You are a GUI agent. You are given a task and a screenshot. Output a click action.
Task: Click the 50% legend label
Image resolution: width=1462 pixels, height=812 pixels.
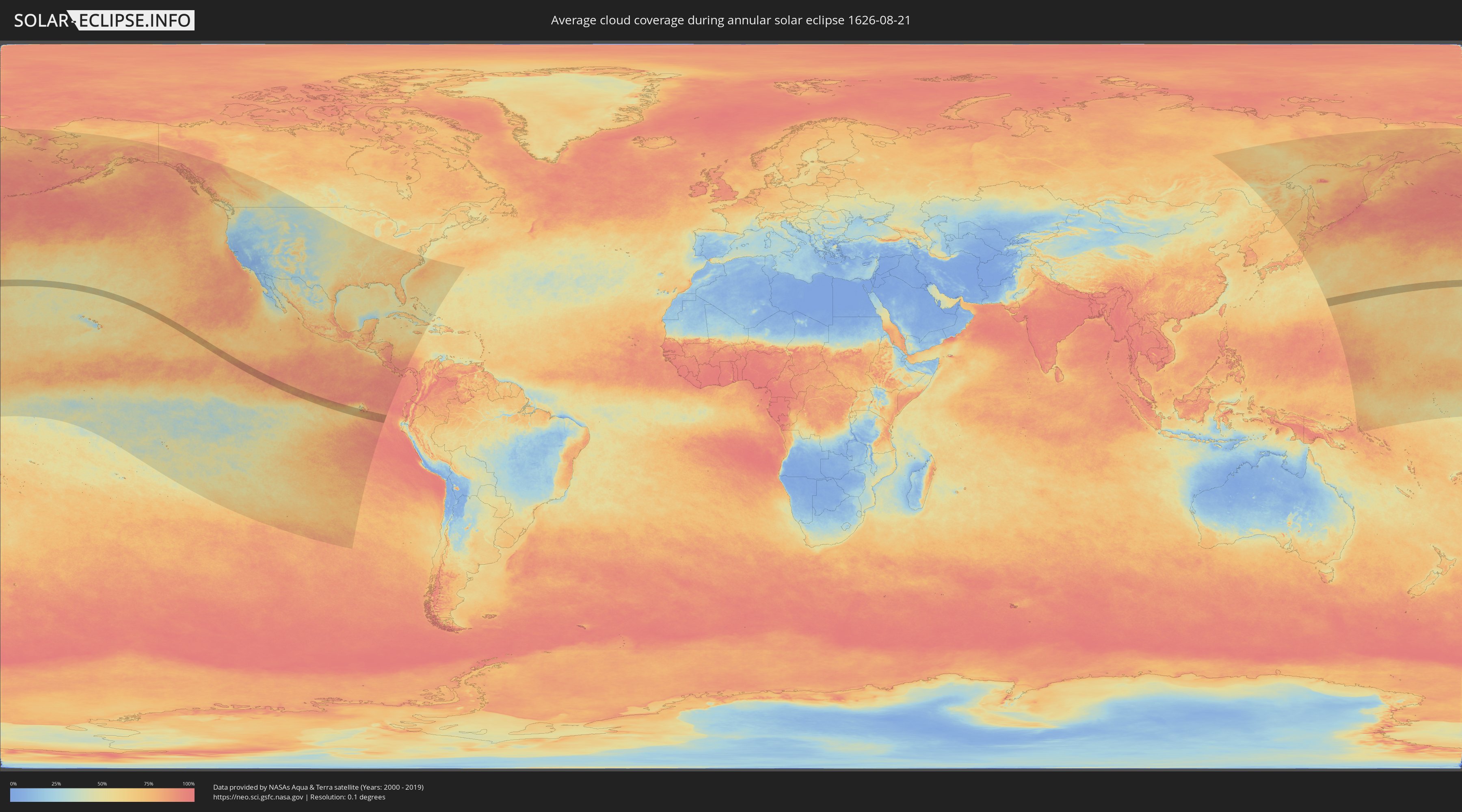pos(102,784)
